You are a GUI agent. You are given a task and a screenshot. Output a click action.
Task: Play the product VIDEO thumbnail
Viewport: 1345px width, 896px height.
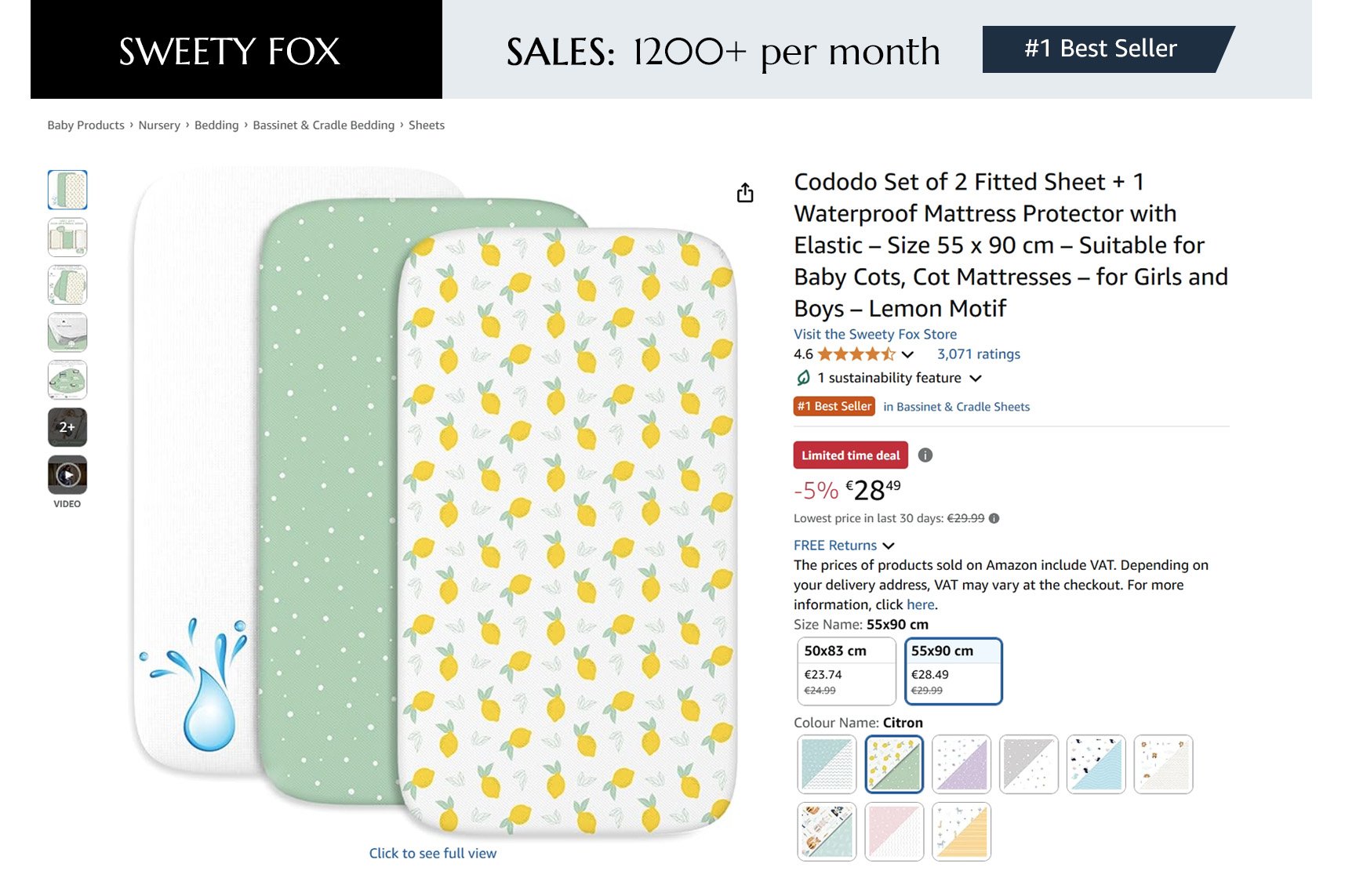67,475
